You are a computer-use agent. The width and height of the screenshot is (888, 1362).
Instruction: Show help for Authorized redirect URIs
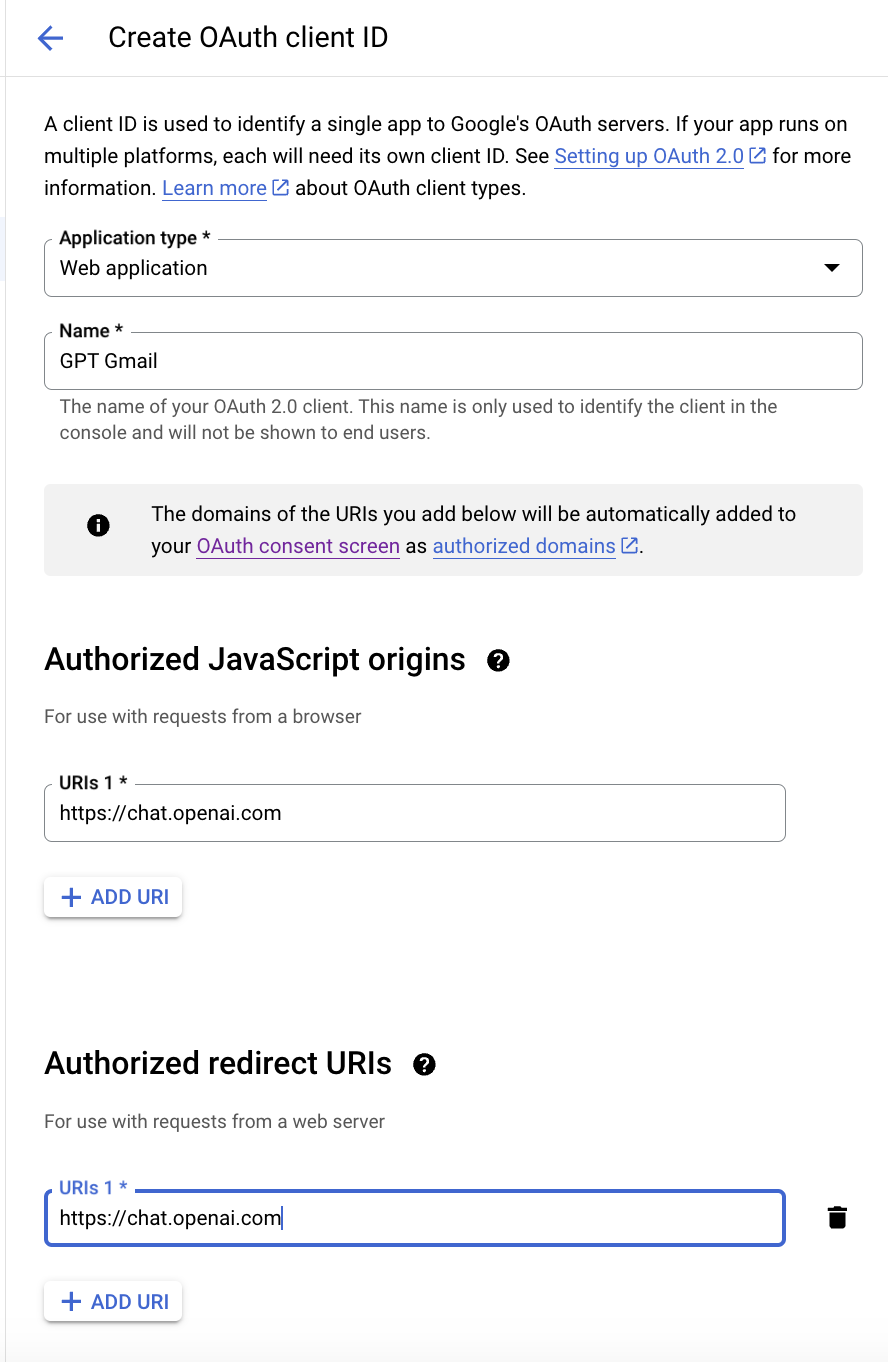coord(424,1064)
